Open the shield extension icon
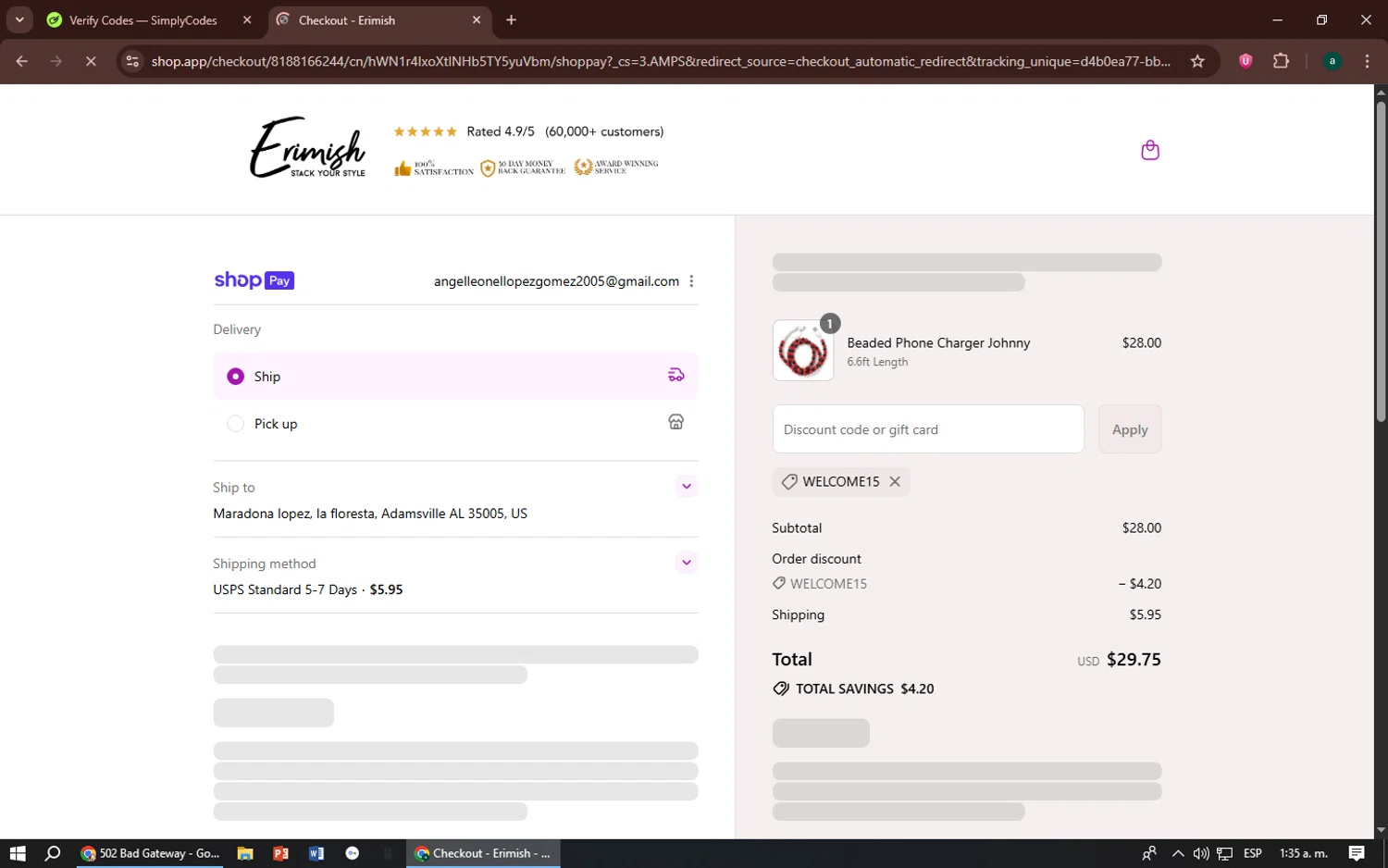The width and height of the screenshot is (1388, 868). [x=1245, y=61]
